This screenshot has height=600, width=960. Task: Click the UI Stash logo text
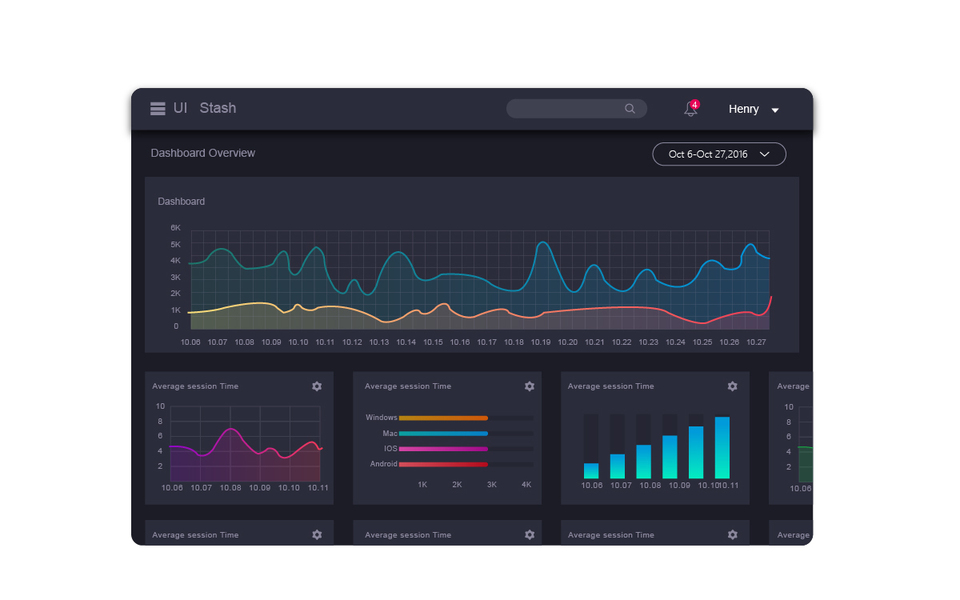click(x=204, y=108)
